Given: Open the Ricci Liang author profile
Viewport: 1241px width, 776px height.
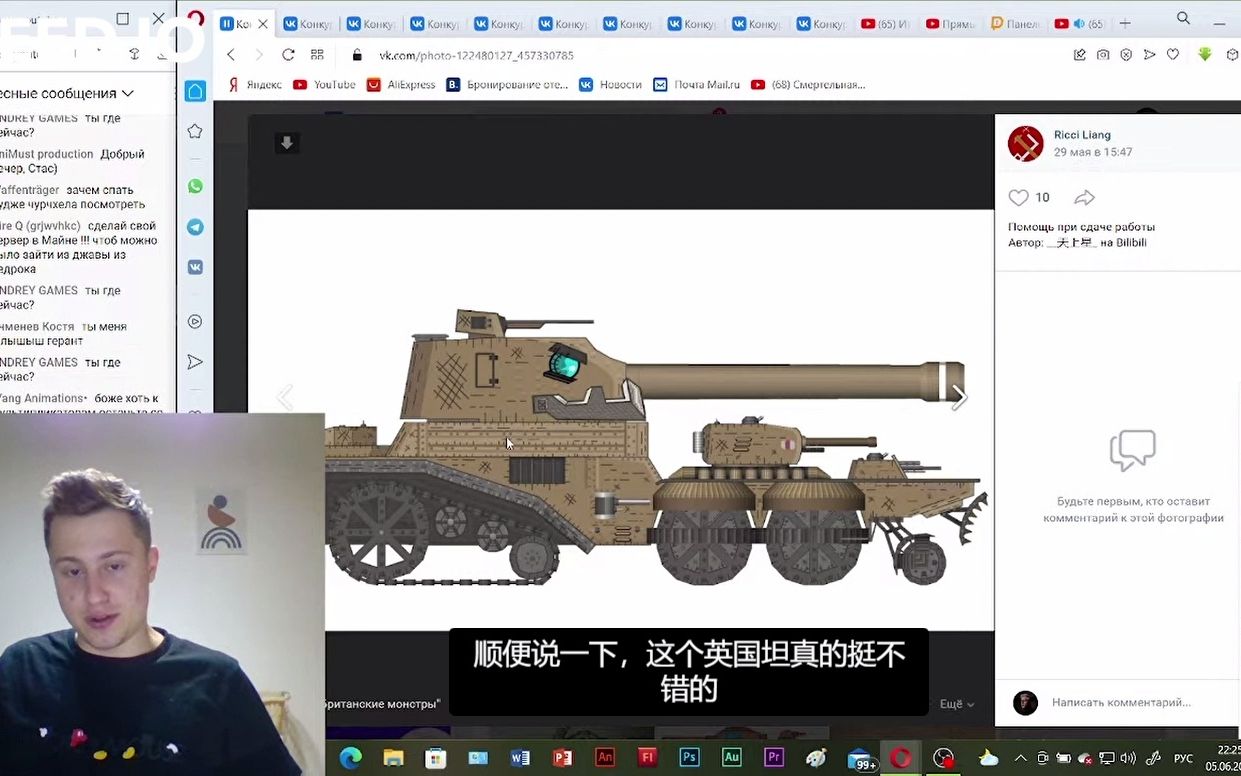Looking at the screenshot, I should point(1081,135).
